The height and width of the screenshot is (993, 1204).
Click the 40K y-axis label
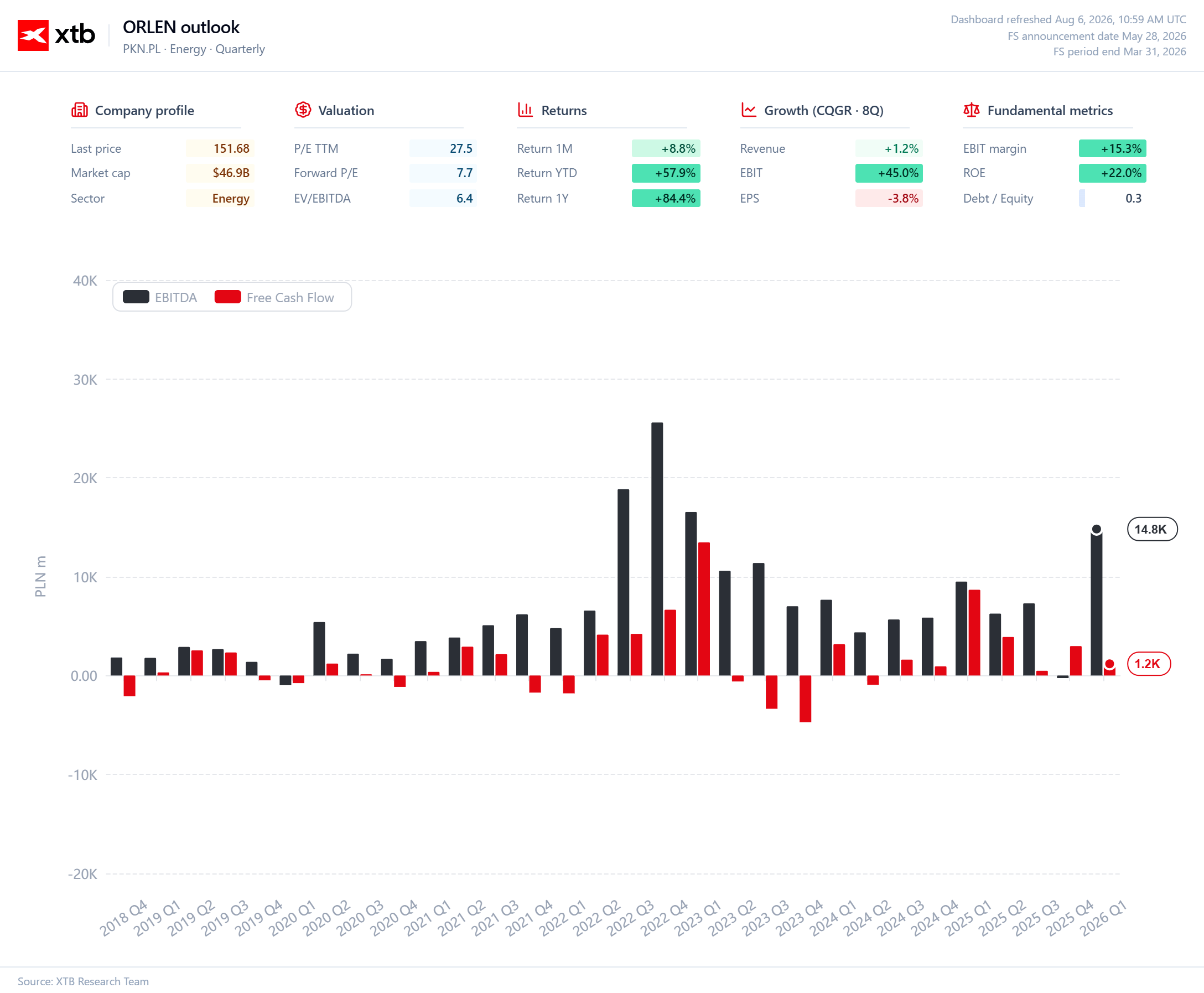[x=85, y=281]
